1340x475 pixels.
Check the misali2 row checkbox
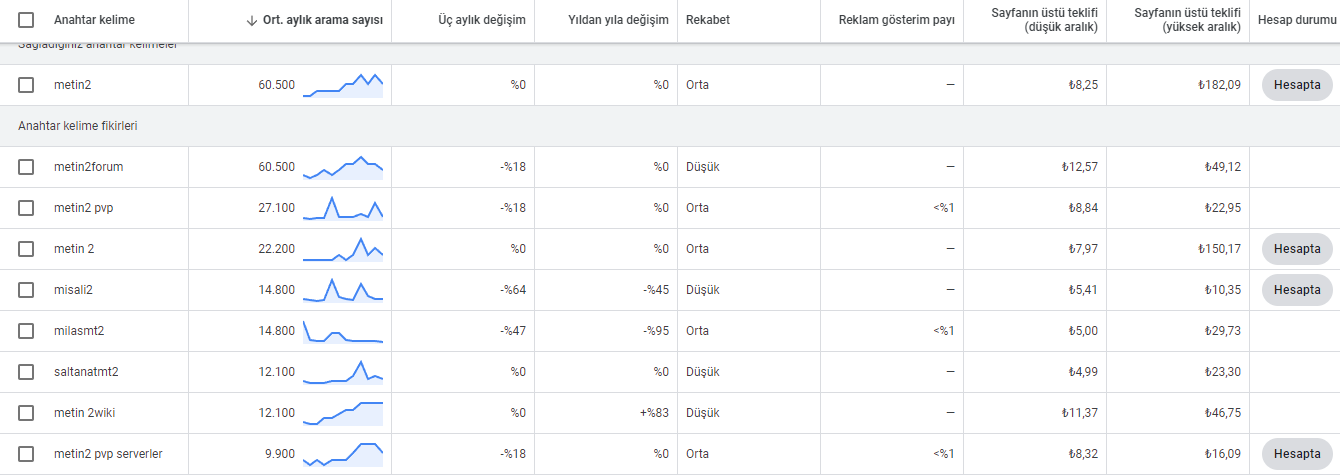coord(26,290)
